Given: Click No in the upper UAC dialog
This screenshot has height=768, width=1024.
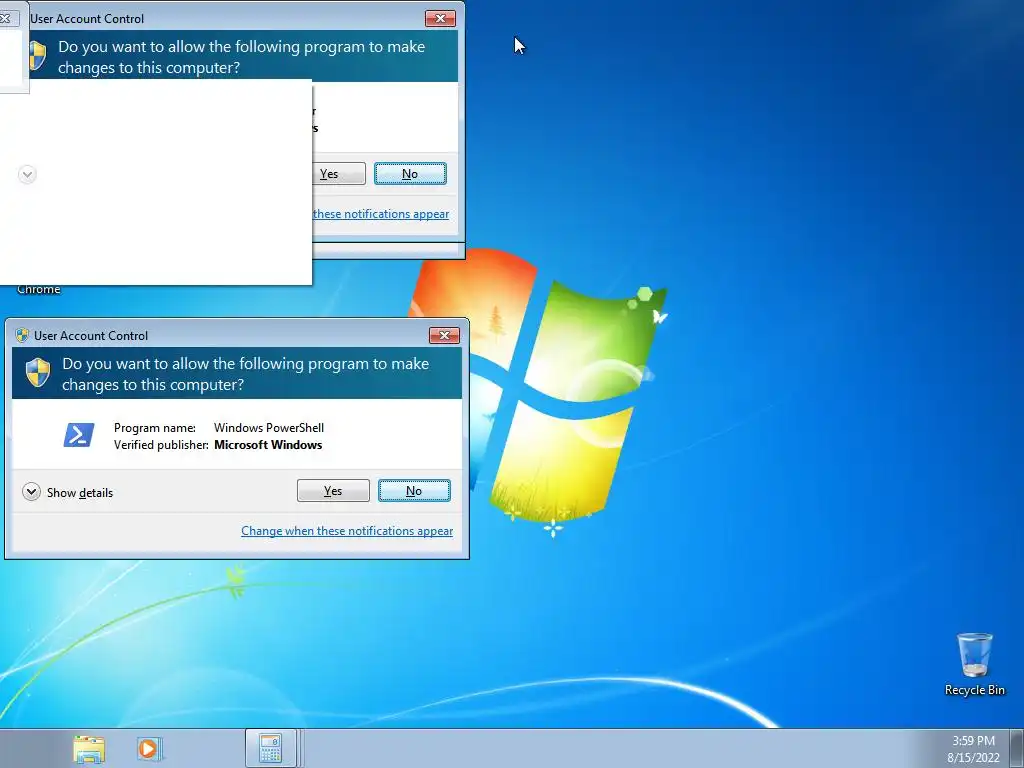Looking at the screenshot, I should (x=410, y=174).
